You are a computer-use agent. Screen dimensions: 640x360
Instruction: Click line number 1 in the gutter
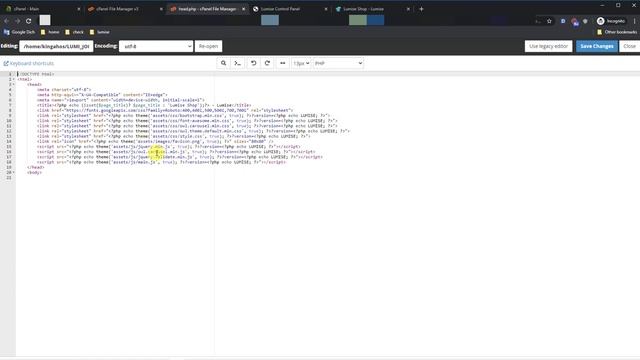click(x=9, y=74)
